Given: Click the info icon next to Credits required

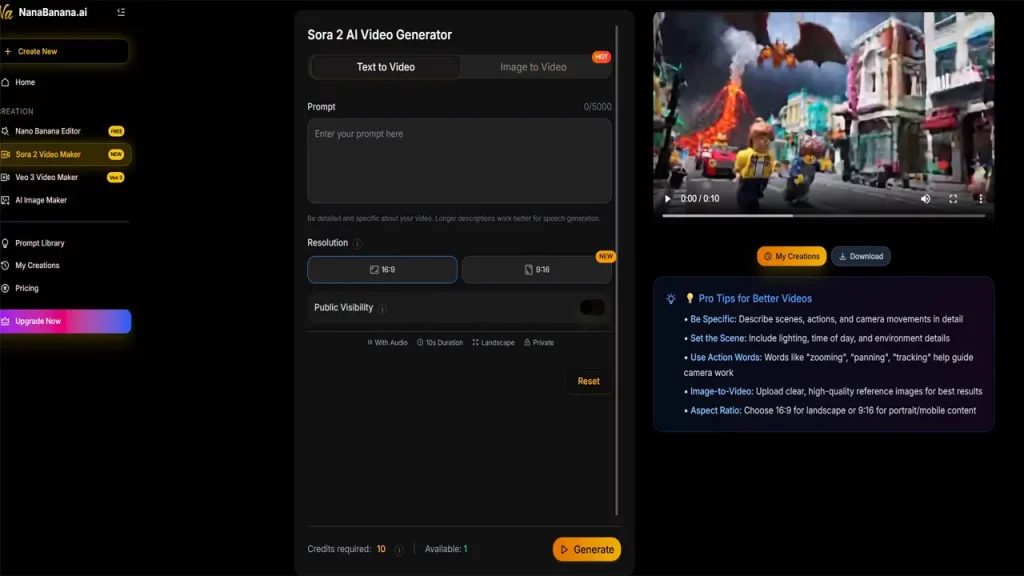Looking at the screenshot, I should (x=399, y=550).
